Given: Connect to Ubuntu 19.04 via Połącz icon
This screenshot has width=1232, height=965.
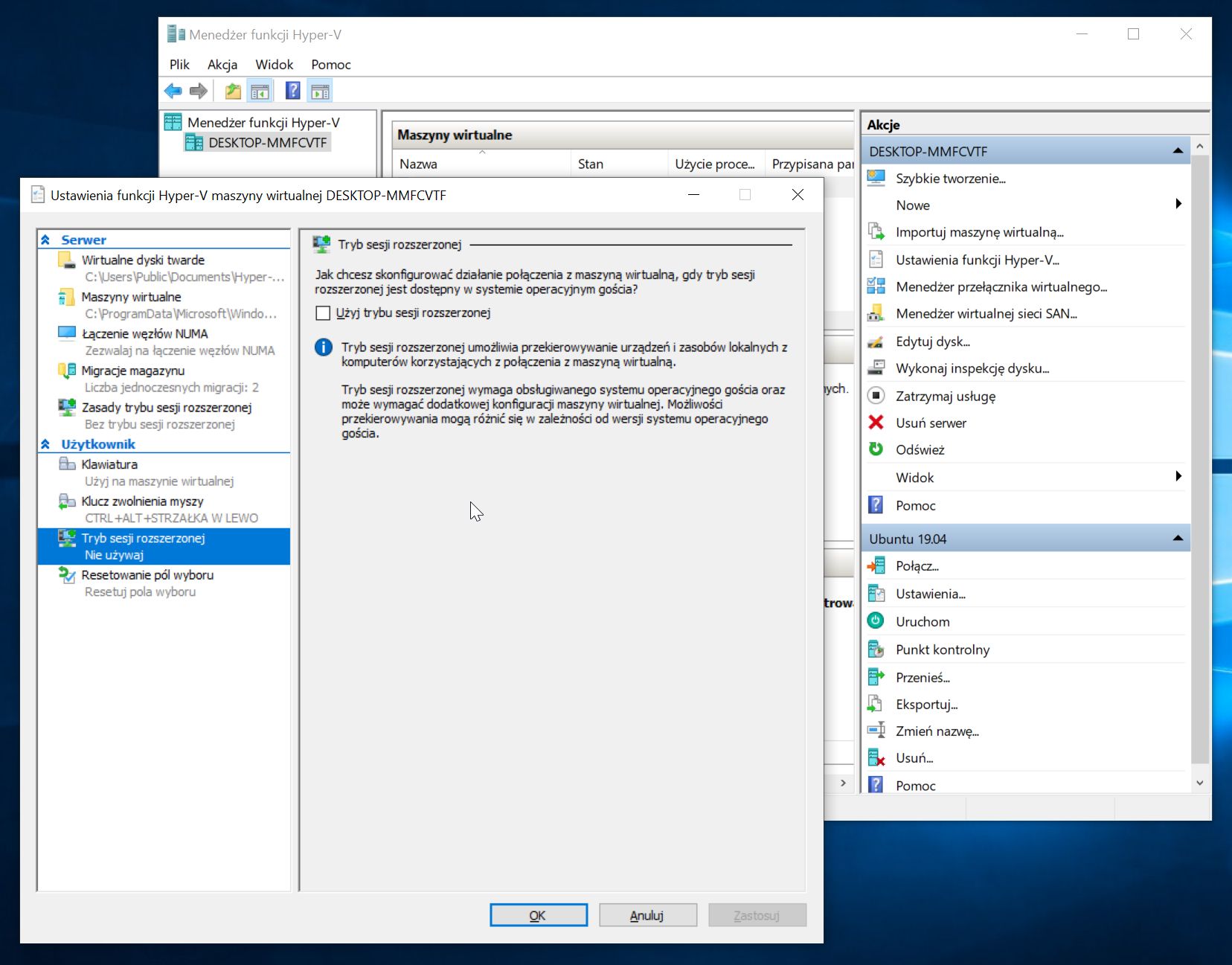Looking at the screenshot, I should coord(876,565).
